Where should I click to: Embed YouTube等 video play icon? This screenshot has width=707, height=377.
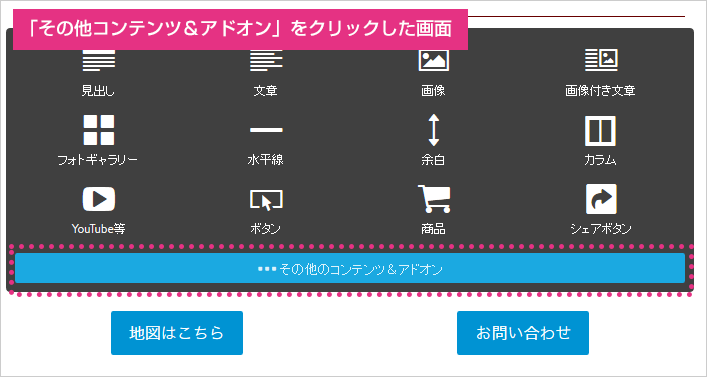coord(98,199)
